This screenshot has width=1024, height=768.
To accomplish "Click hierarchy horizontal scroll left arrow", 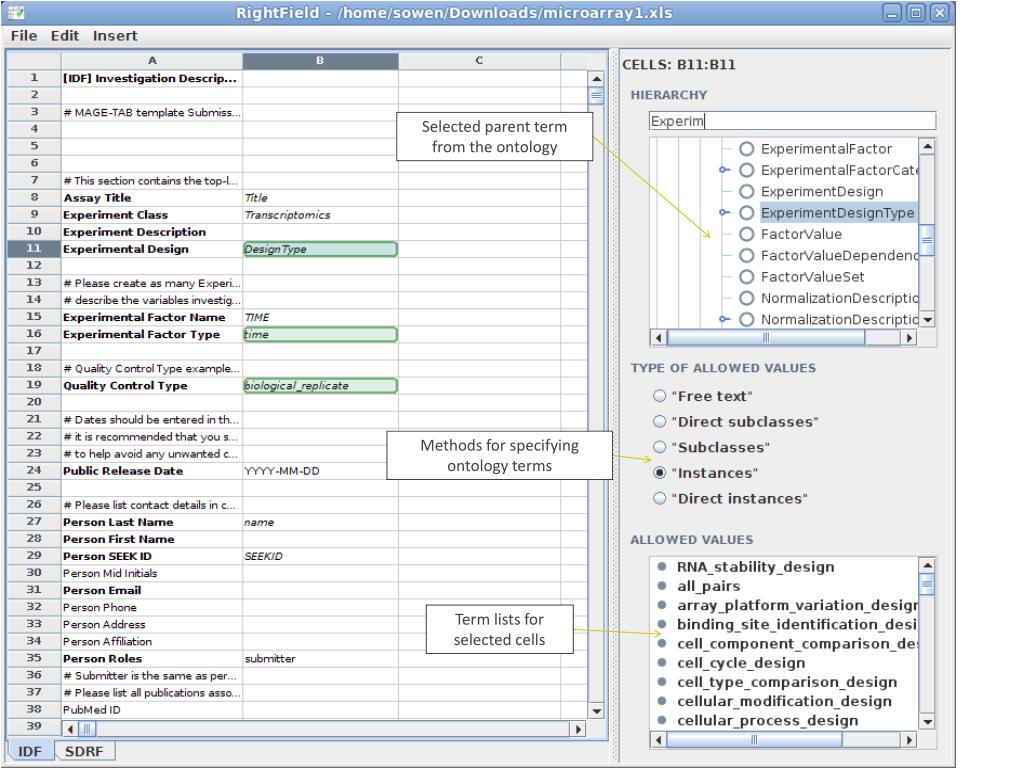I will [x=658, y=338].
